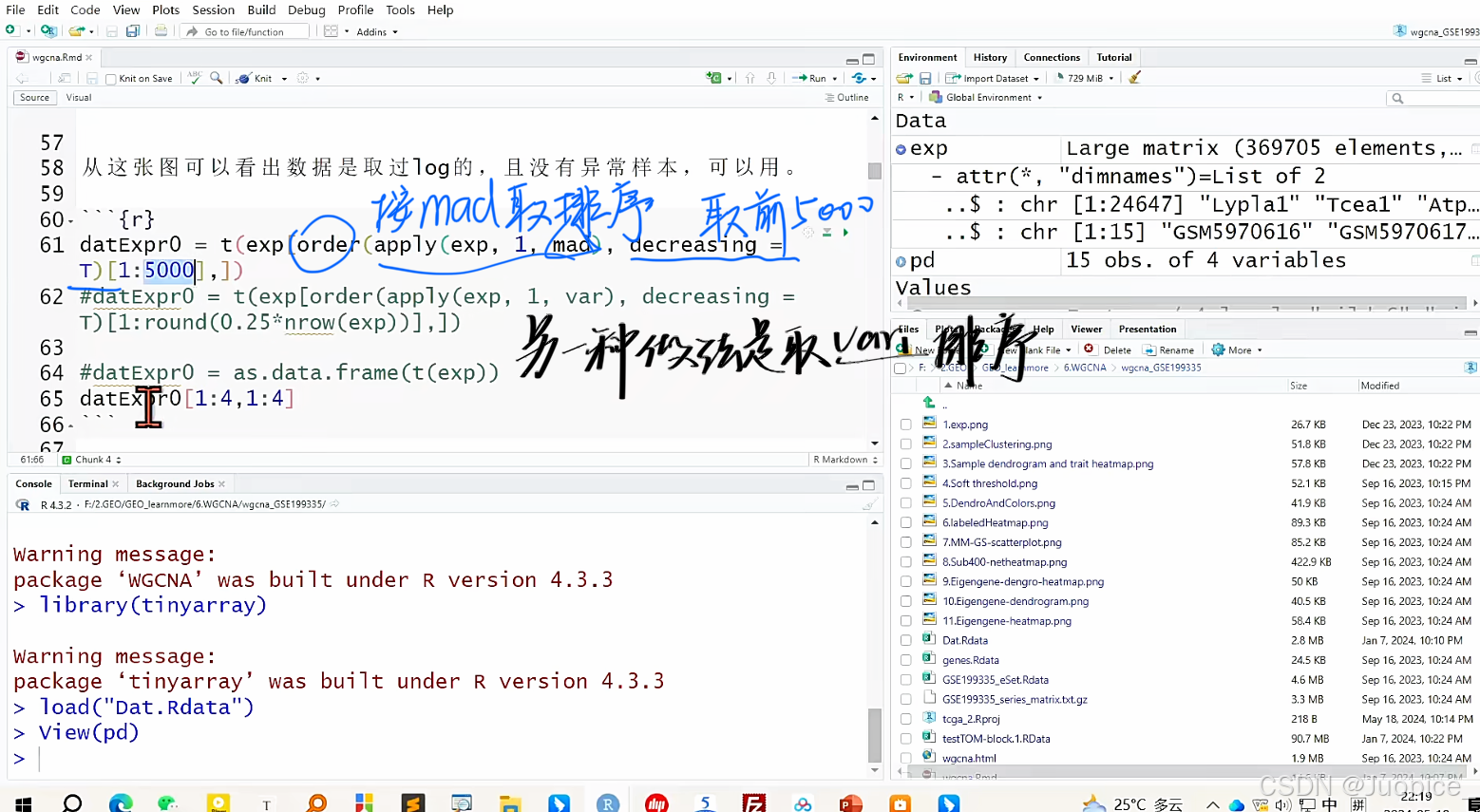The width and height of the screenshot is (1480, 812).
Task: Go to previous chunk with up arrow
Action: (x=750, y=78)
